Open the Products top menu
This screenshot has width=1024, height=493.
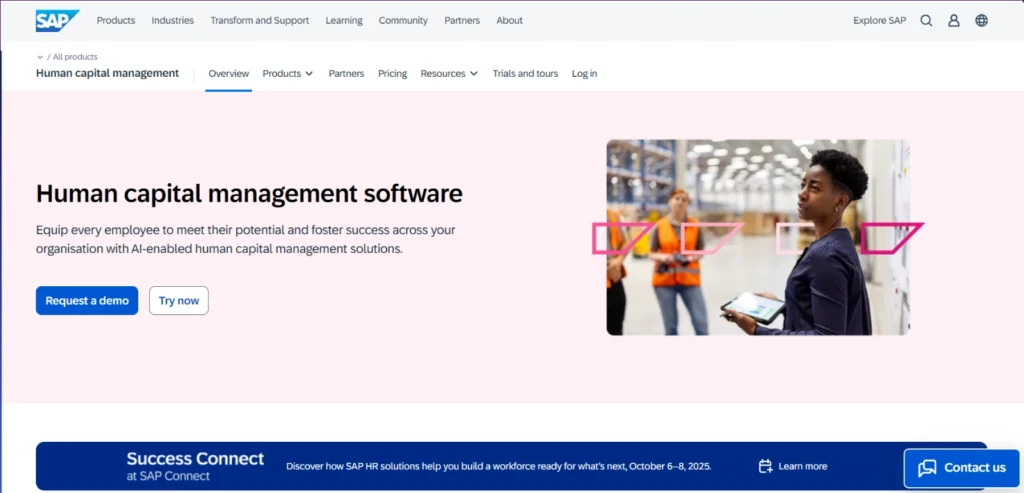tap(116, 20)
